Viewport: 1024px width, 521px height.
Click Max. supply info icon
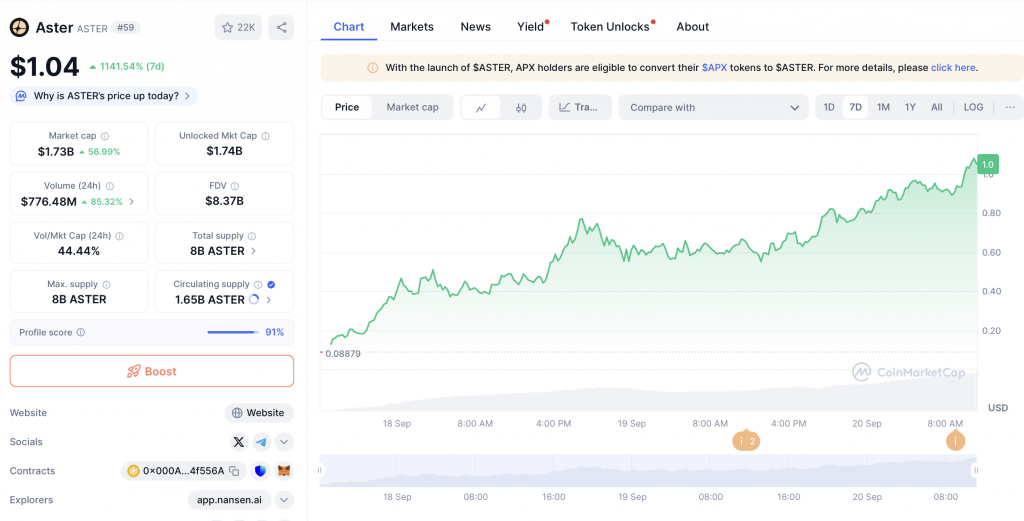point(106,285)
